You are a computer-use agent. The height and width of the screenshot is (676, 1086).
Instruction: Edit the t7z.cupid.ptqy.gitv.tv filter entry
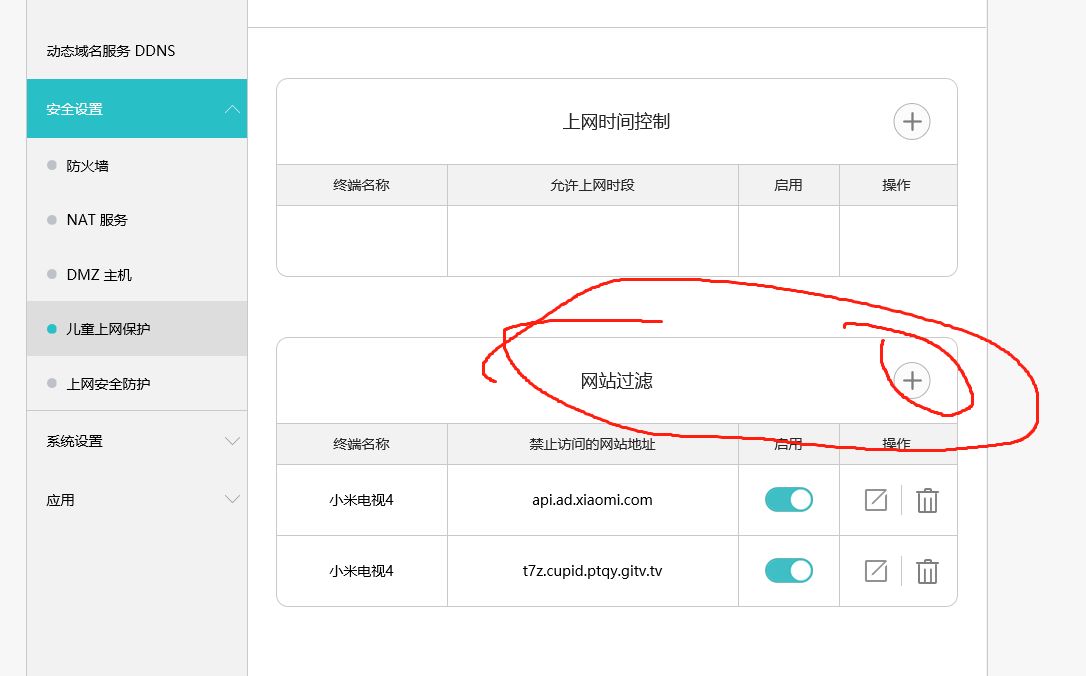tap(875, 571)
